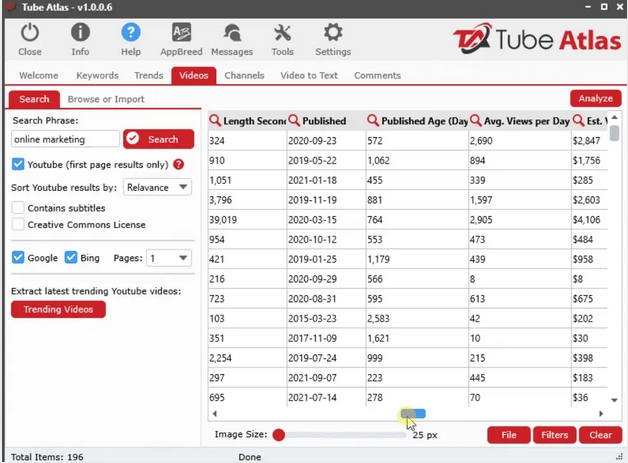628x463 pixels.
Task: Enable the Creative Commons License checkbox
Action: (x=18, y=224)
